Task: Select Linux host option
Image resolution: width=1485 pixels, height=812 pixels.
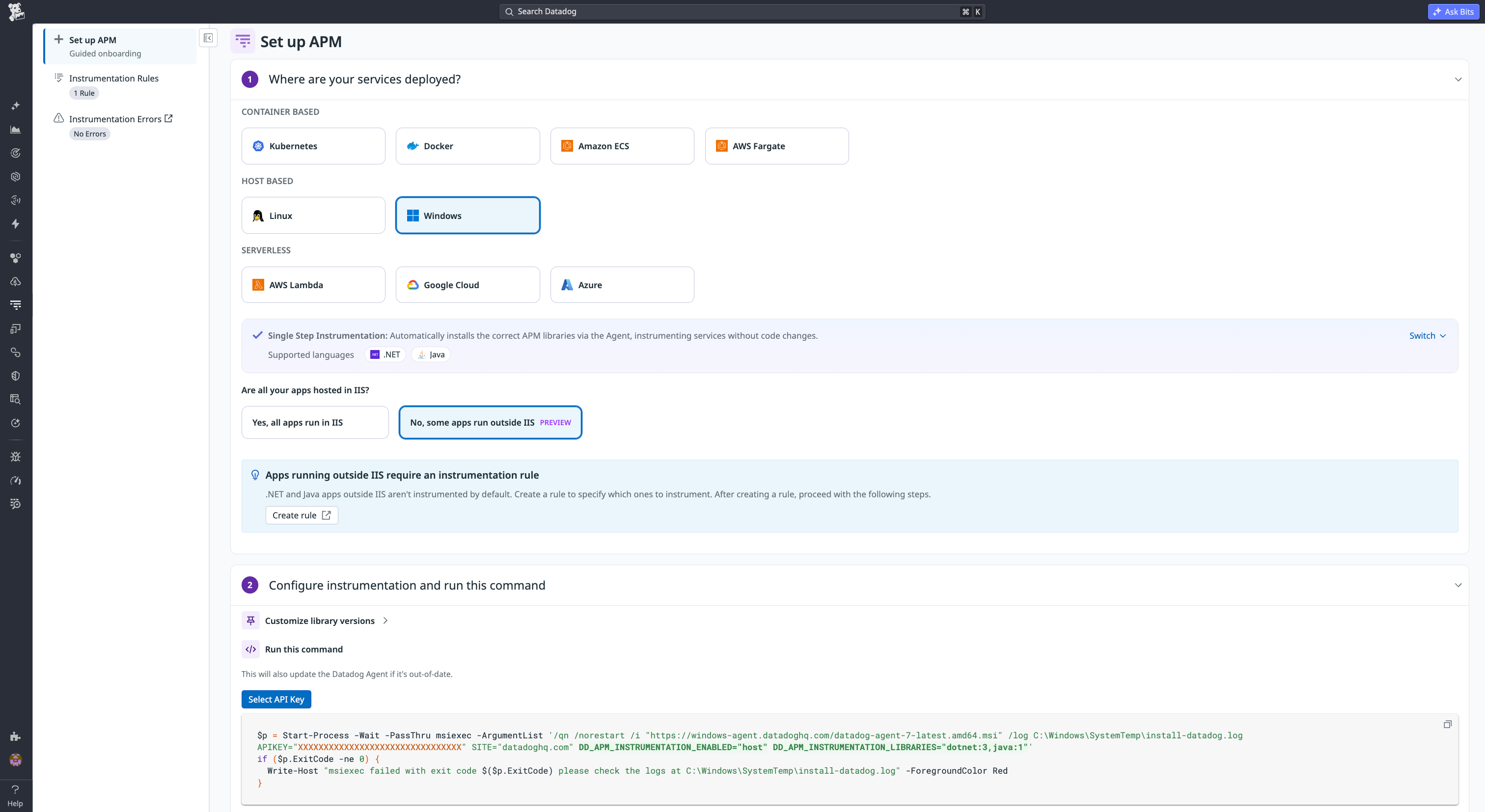Action: (x=313, y=216)
